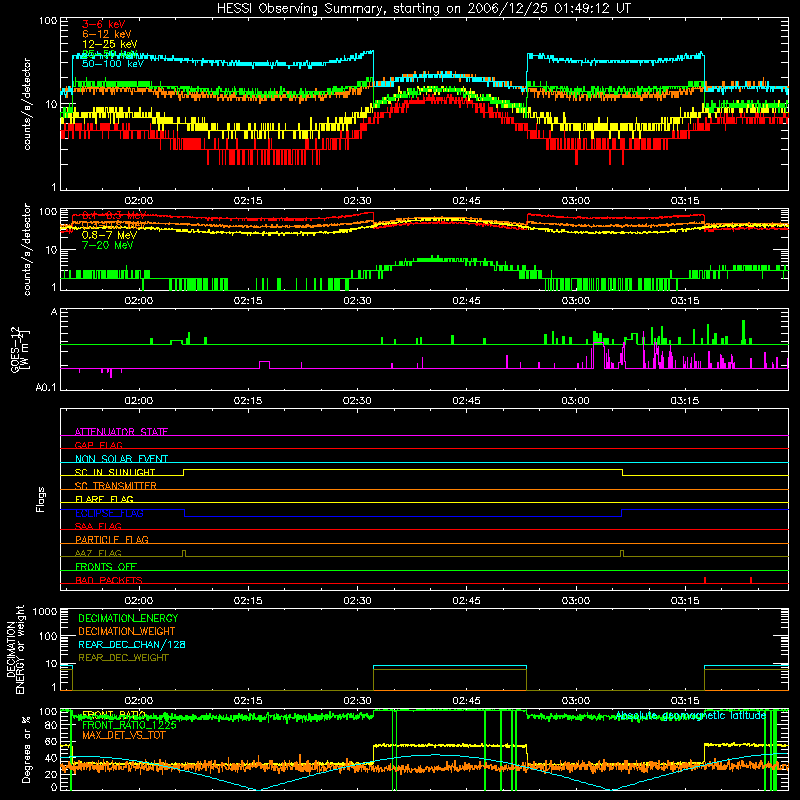Click counts/s/detector title of MeV panel
The width and height of the screenshot is (800, 800).
(x=27, y=249)
